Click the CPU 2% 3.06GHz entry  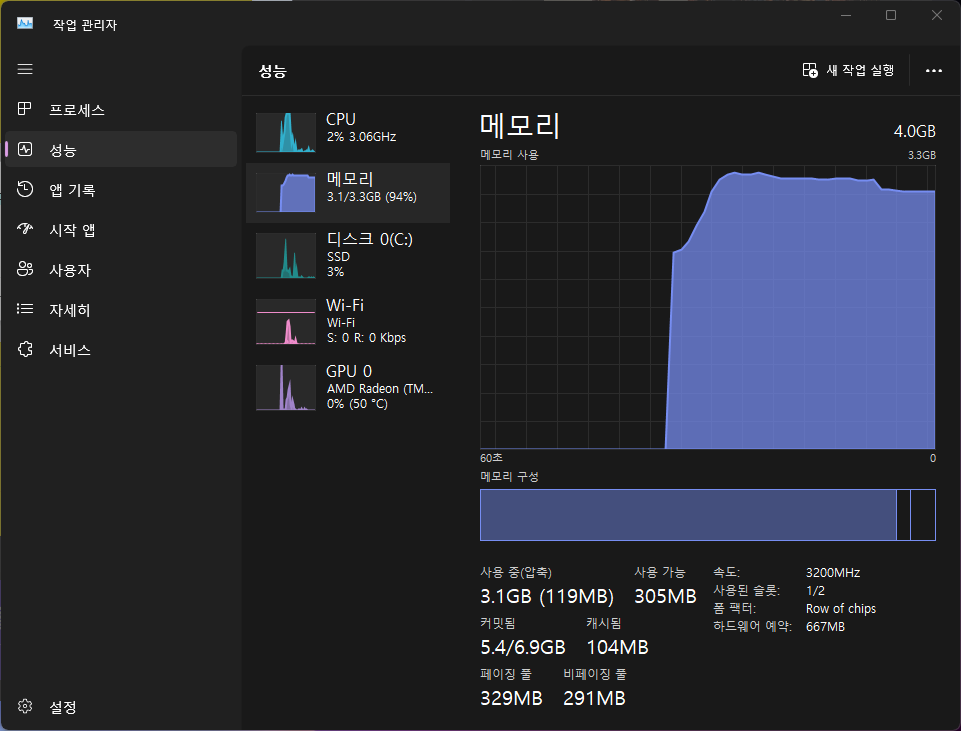pos(348,132)
